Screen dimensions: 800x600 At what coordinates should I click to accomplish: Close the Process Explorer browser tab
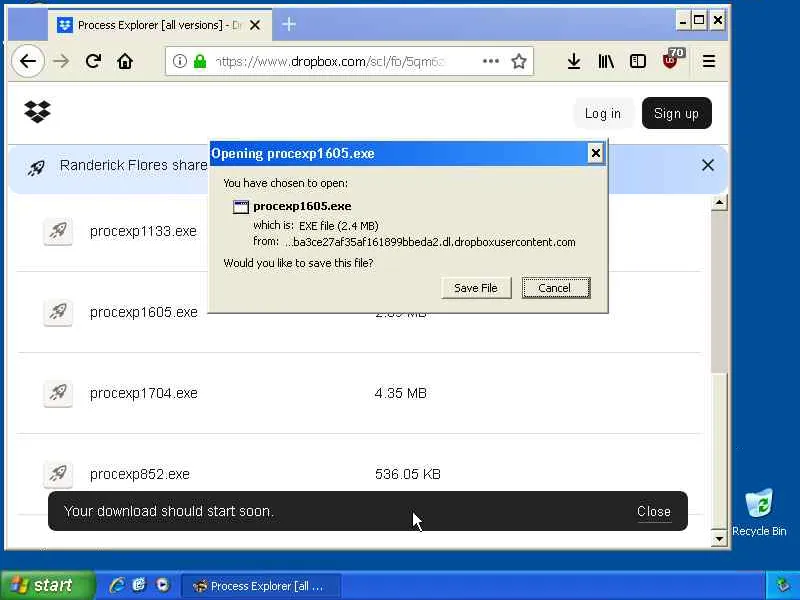(x=255, y=24)
